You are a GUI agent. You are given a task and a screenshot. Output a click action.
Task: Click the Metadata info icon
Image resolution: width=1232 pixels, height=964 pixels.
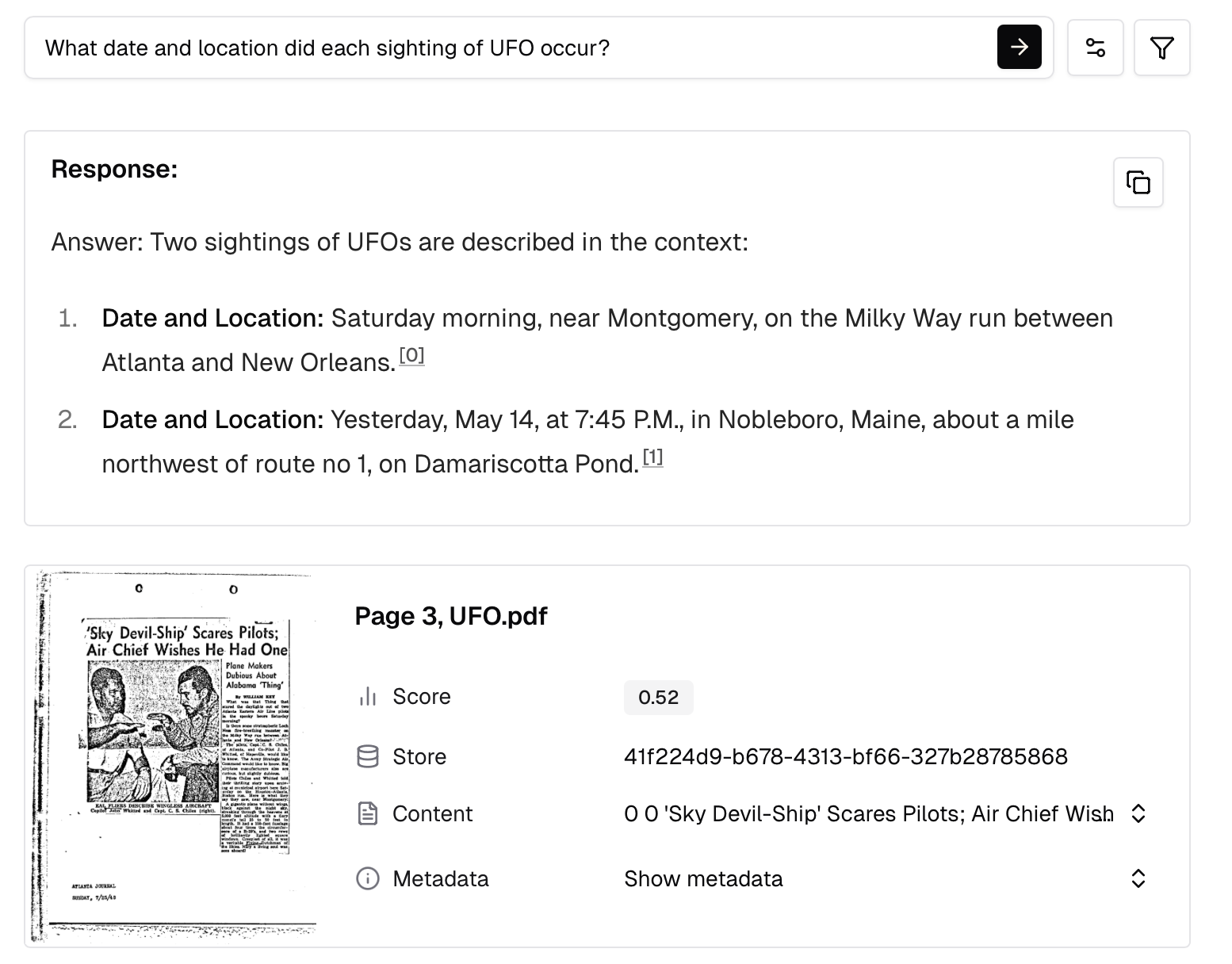coord(368,878)
